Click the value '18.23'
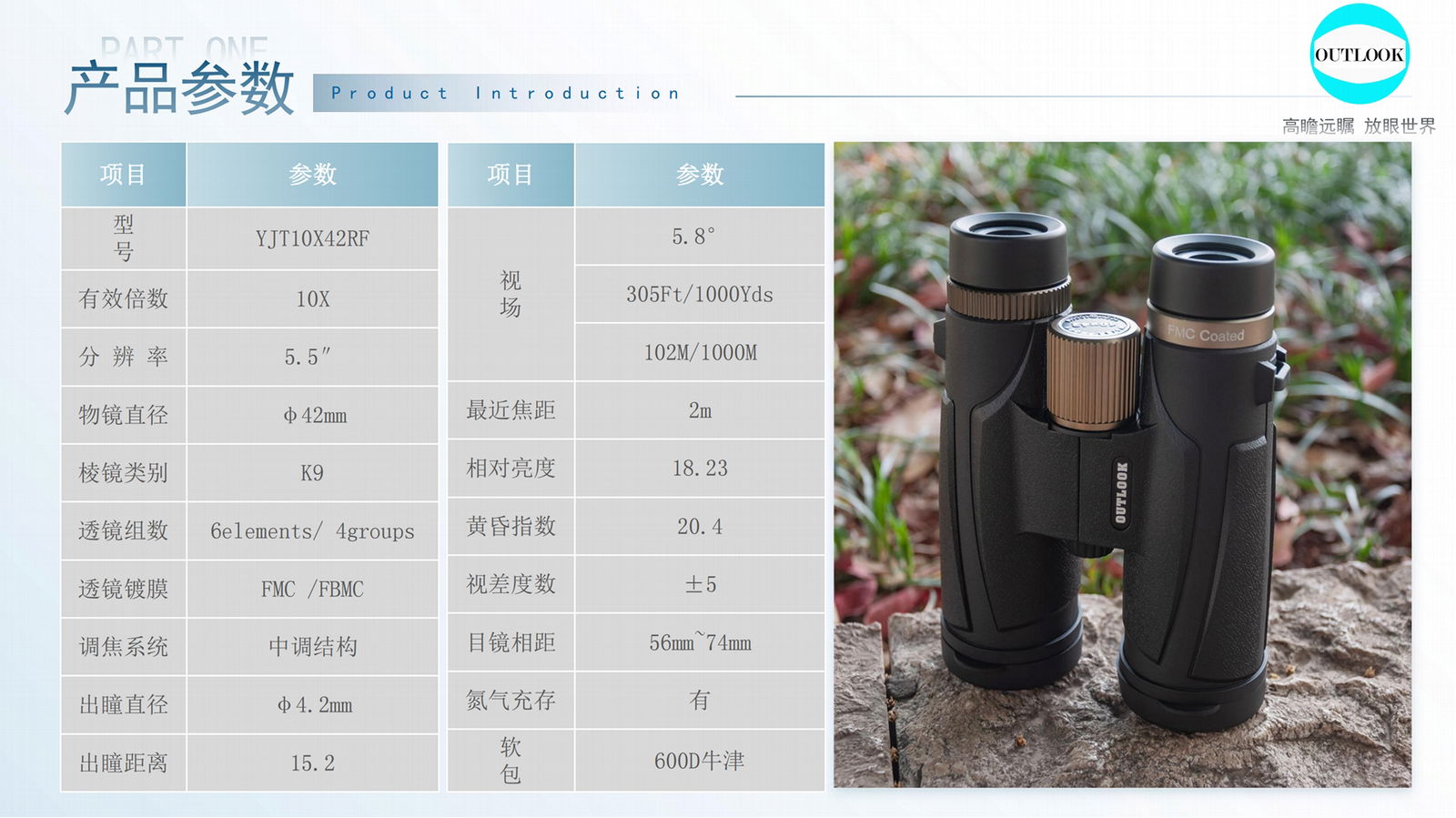 click(x=700, y=468)
